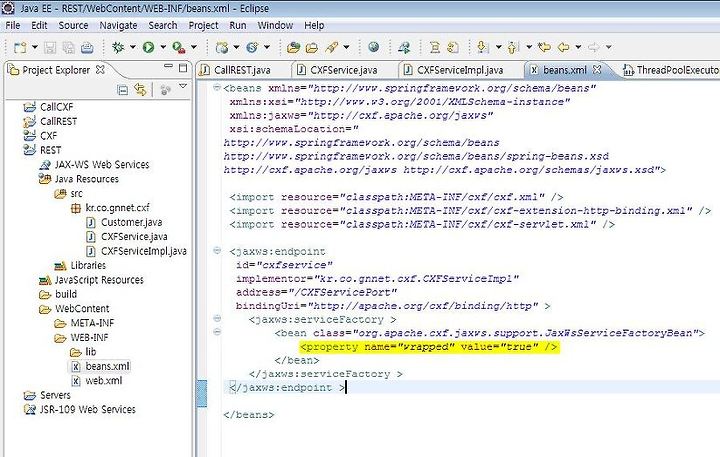Open the Run configurations dropdown arrow
The height and width of the screenshot is (457, 720).
click(x=163, y=47)
